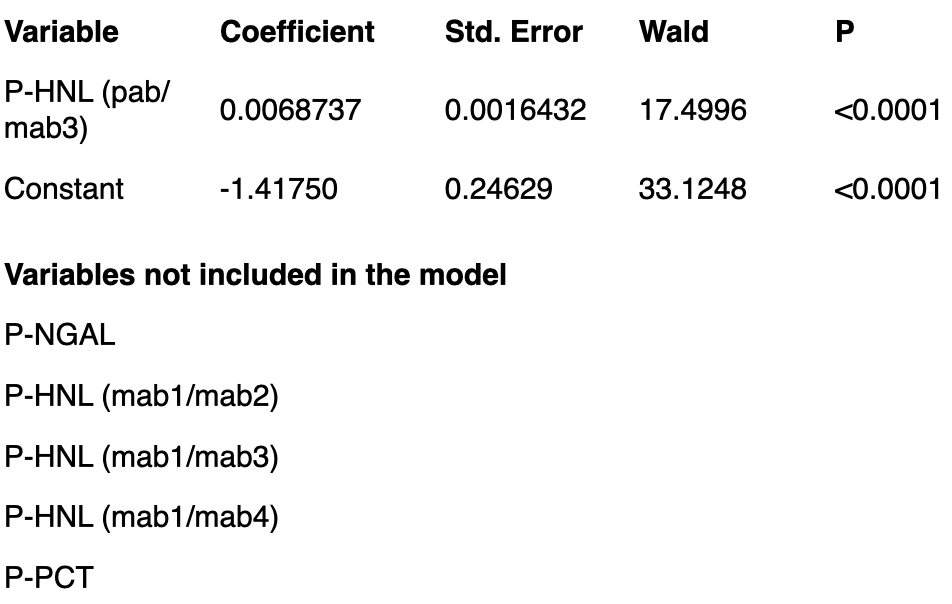Click coefficient value 0.0068737
Viewport: 952px width, 604px height.
tap(290, 110)
